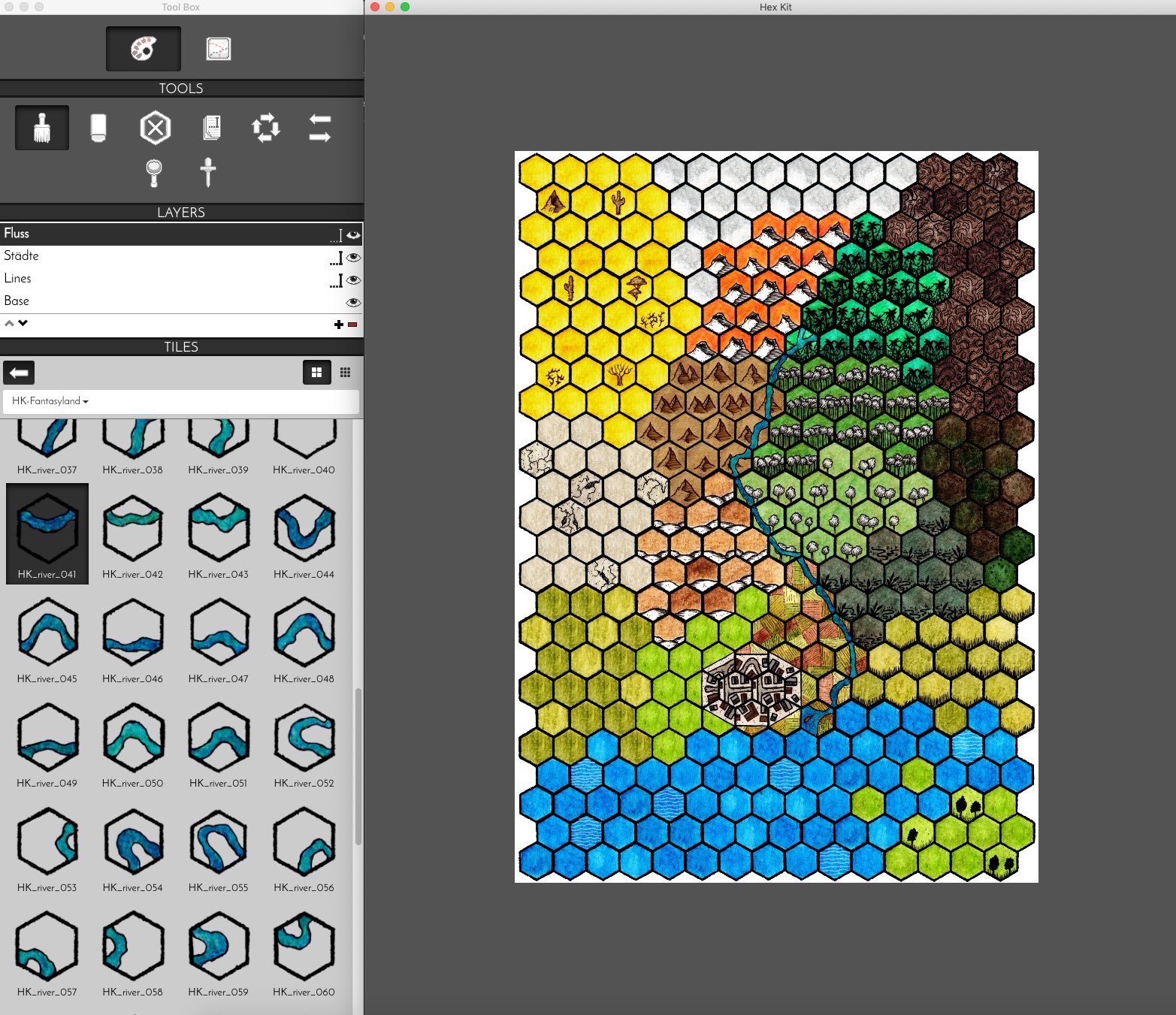This screenshot has width=1176, height=1015.
Task: Toggle visibility of the Lines layer
Action: 353,280
